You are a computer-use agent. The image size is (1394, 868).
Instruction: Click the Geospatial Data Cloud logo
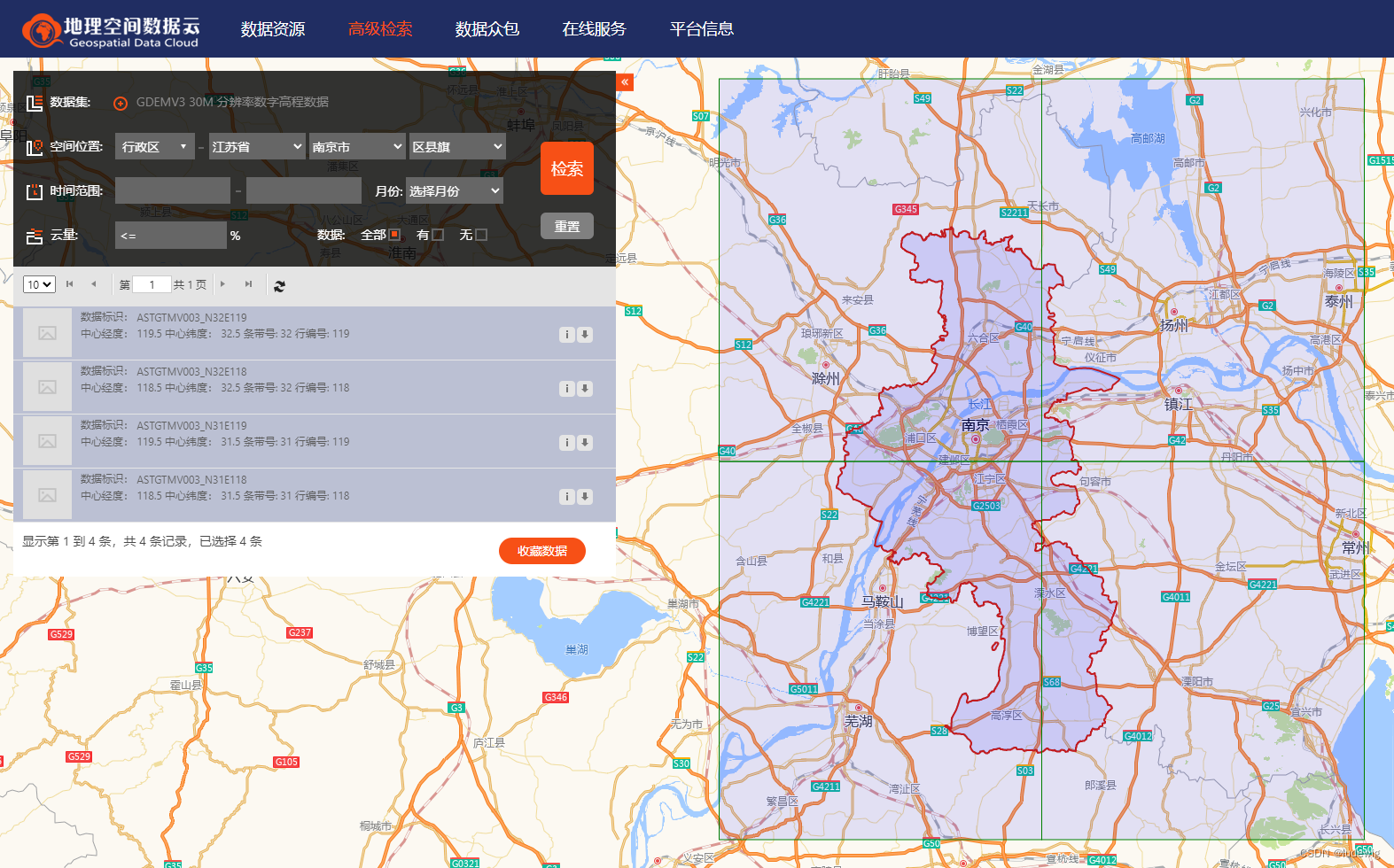[x=111, y=31]
